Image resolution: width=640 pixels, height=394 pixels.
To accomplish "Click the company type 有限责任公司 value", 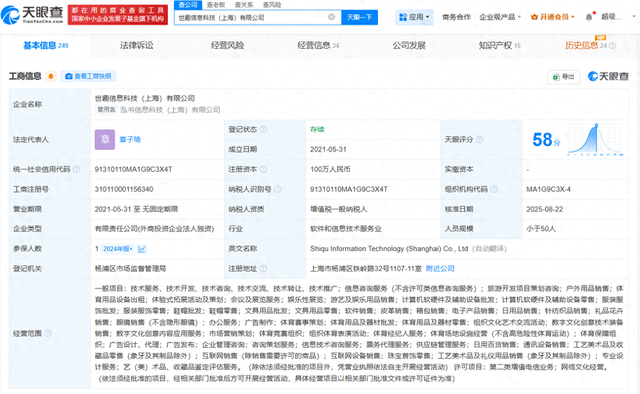I will (x=154, y=229).
